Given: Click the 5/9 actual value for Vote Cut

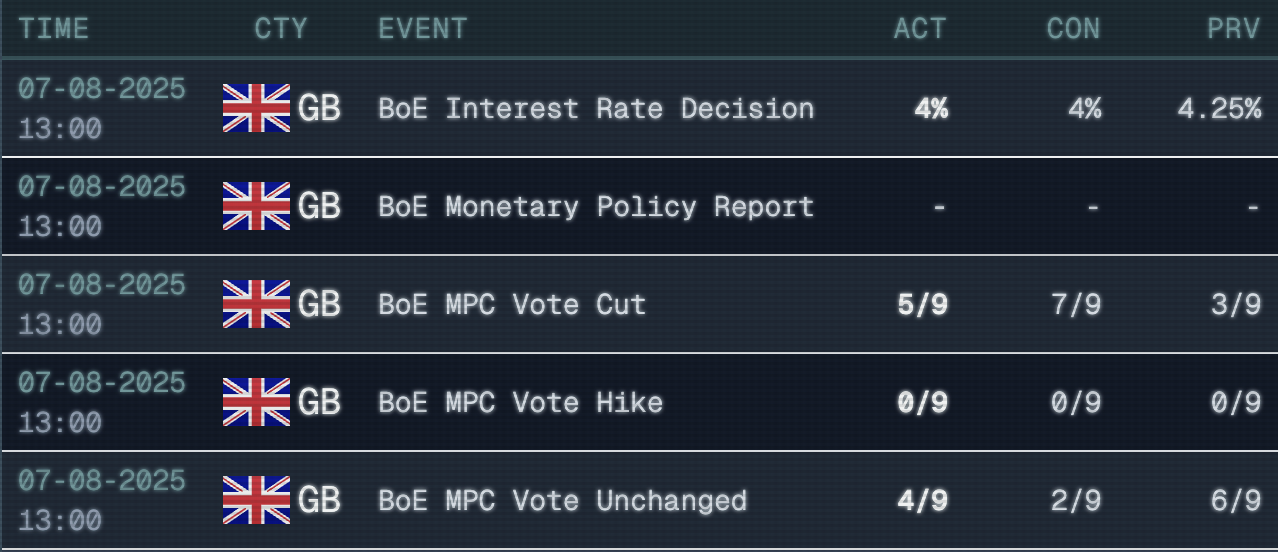Looking at the screenshot, I should pos(922,304).
